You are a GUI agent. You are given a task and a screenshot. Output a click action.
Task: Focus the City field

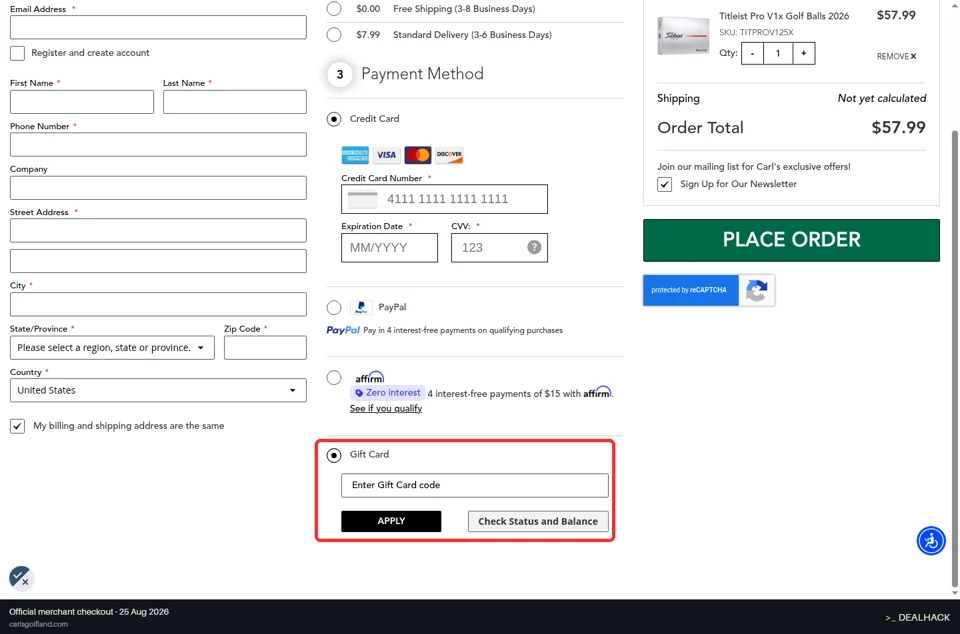(x=158, y=304)
